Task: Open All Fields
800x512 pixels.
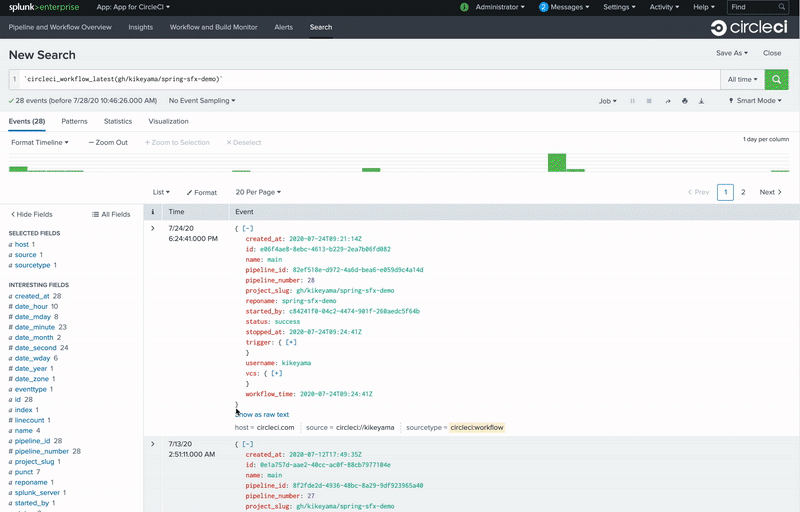Action: (x=111, y=215)
